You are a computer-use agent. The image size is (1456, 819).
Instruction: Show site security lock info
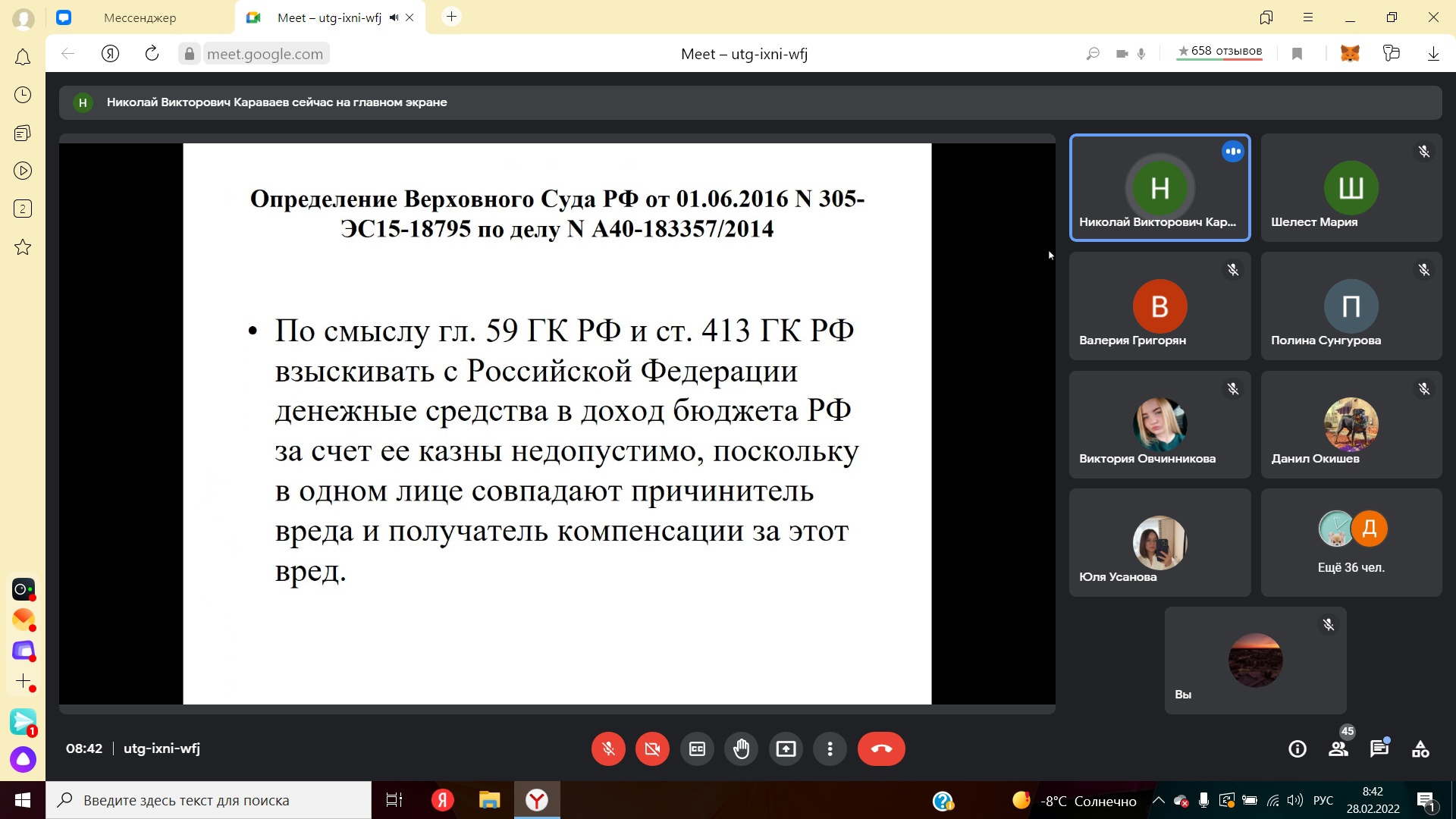(x=190, y=54)
